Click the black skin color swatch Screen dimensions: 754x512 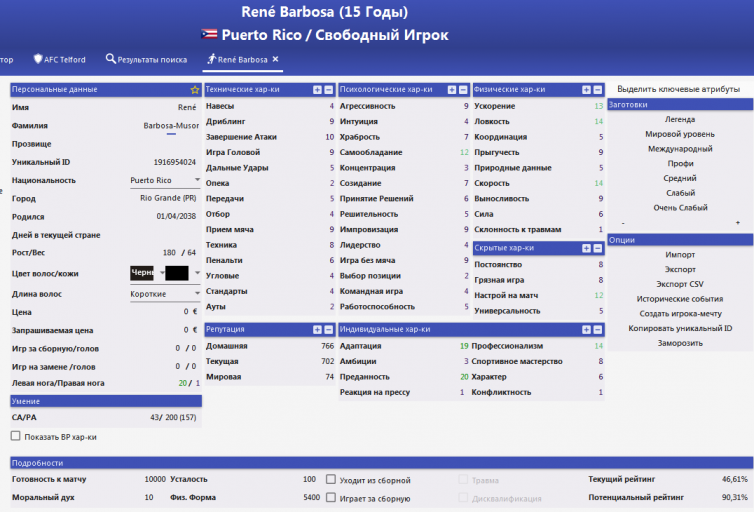pyautogui.click(x=176, y=273)
